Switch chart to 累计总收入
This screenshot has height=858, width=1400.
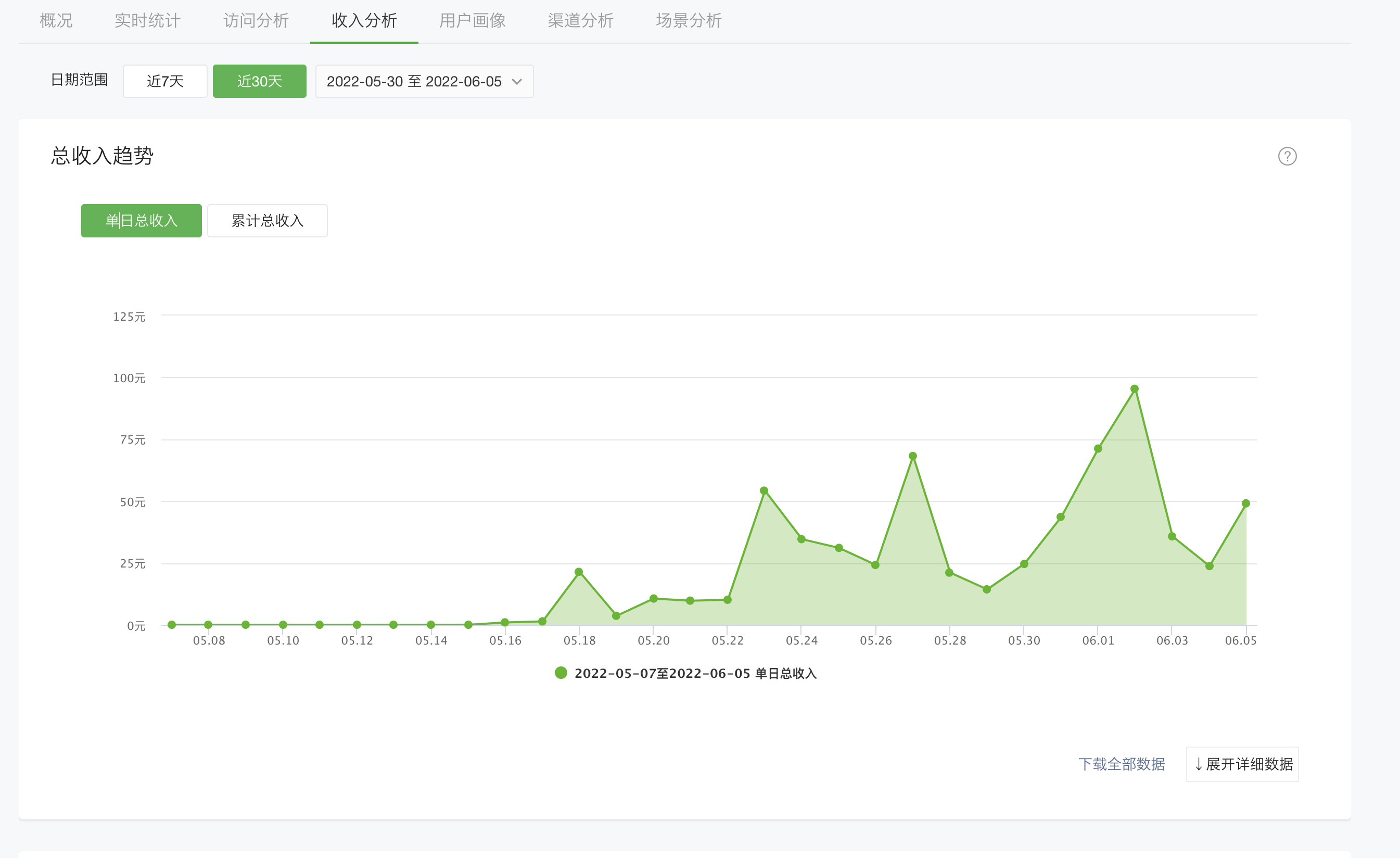(x=267, y=220)
